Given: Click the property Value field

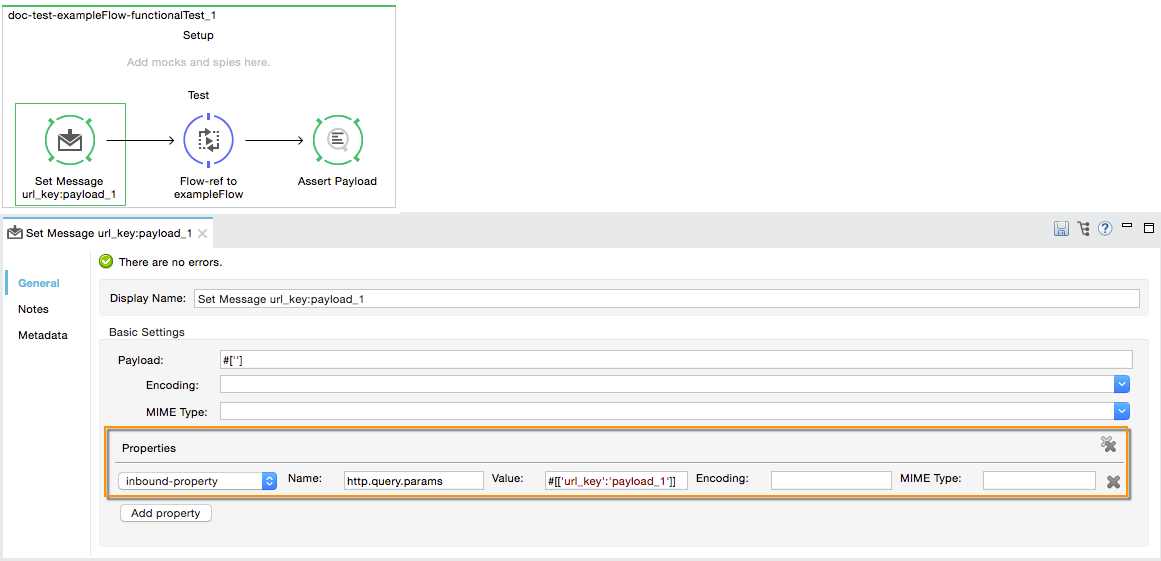Looking at the screenshot, I should coord(616,481).
